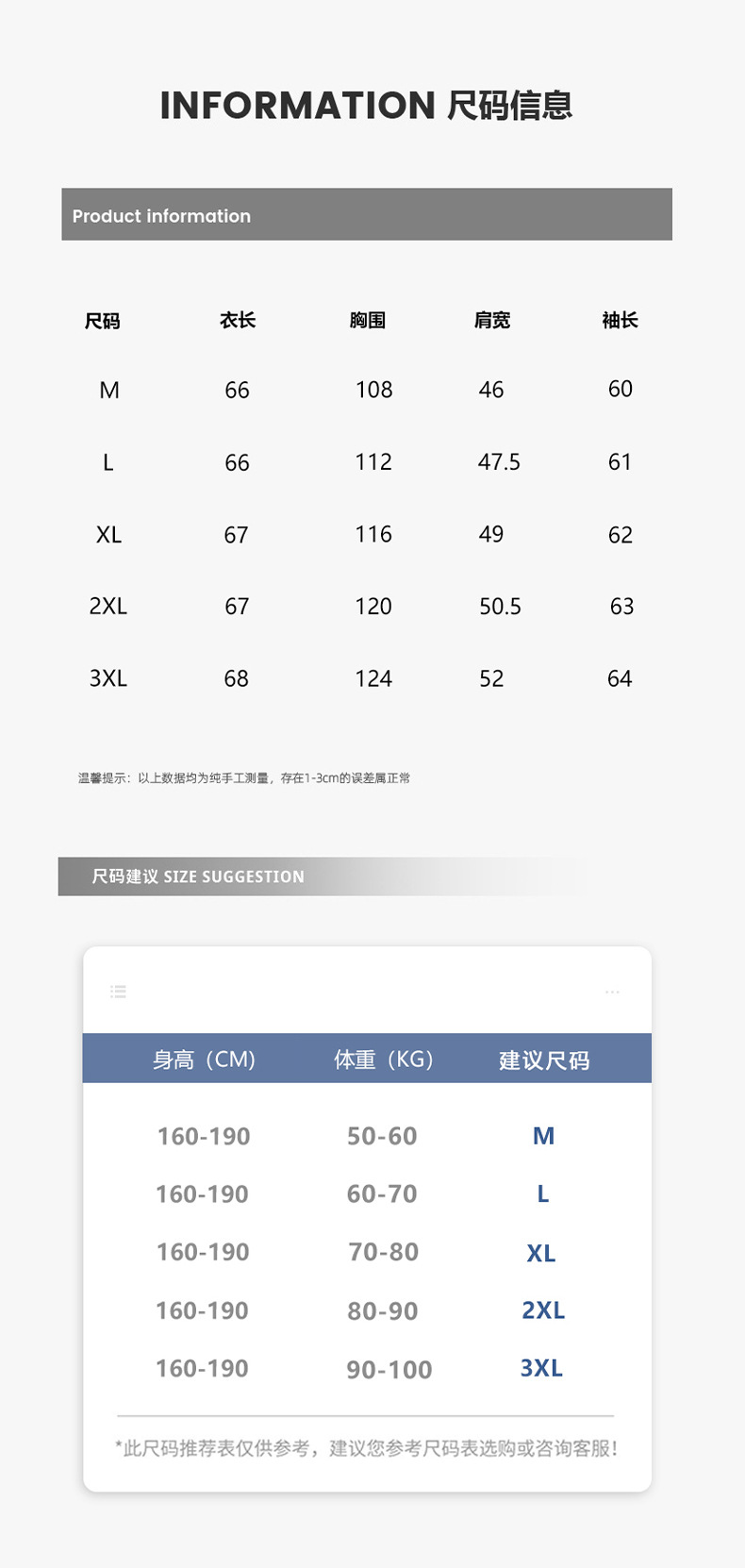Choose the 袖长 column header

[x=620, y=321]
